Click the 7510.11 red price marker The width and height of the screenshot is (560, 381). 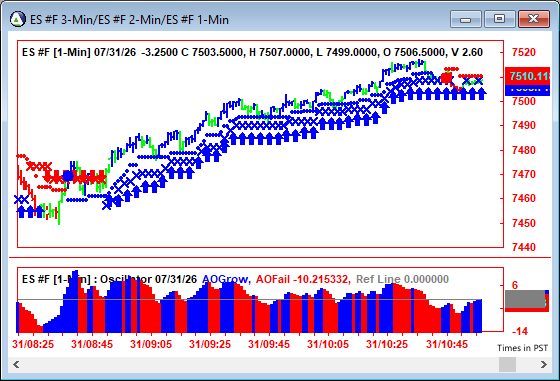click(x=528, y=76)
